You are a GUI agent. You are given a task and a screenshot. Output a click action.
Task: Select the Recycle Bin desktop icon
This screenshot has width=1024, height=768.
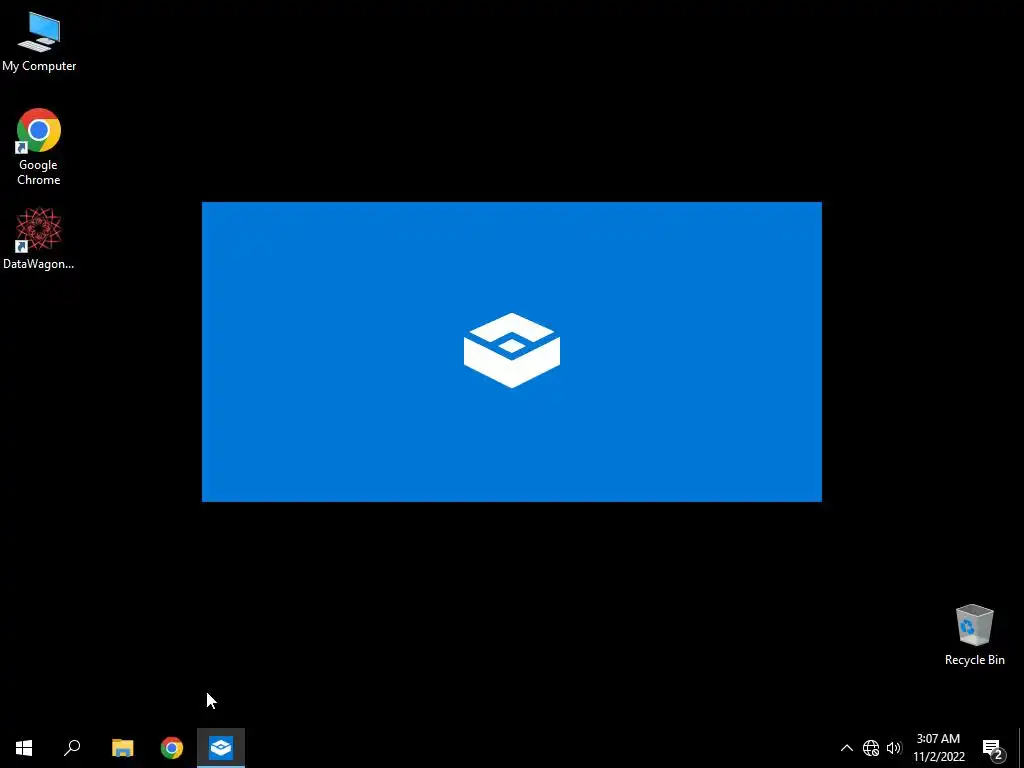coord(974,635)
